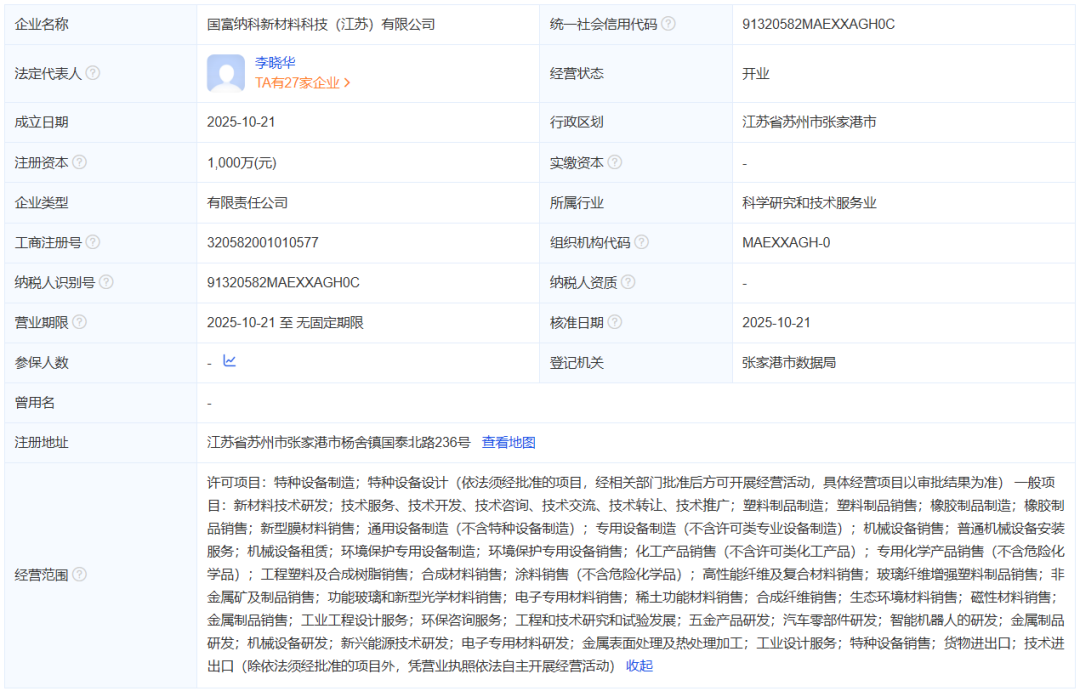This screenshot has width=1080, height=691.
Task: Click help icon next to 法定代表人
Action: coord(93,73)
